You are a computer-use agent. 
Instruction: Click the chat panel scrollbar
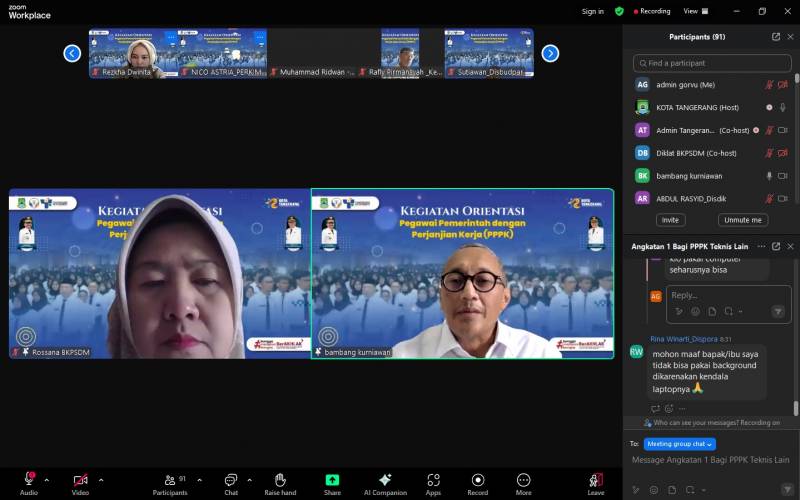pos(796,408)
